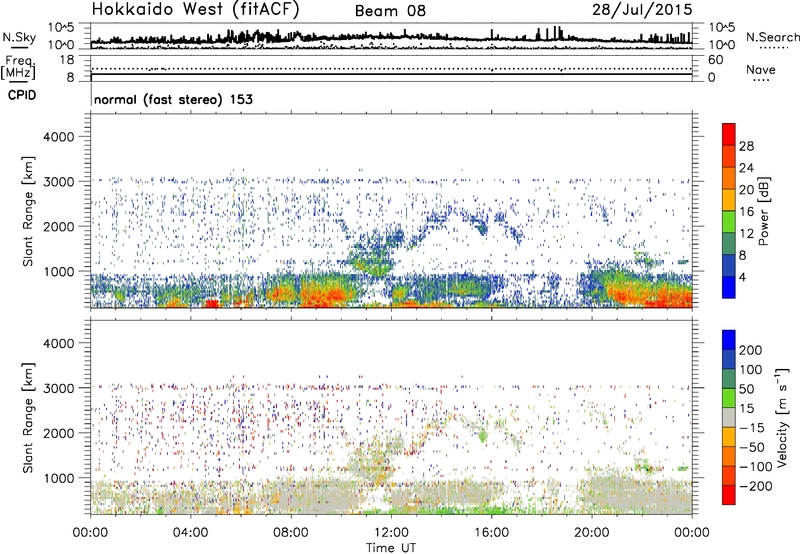Click the '3000' tick on the velocity panel axis
Image resolution: width=800 pixels, height=554 pixels.
tap(59, 388)
